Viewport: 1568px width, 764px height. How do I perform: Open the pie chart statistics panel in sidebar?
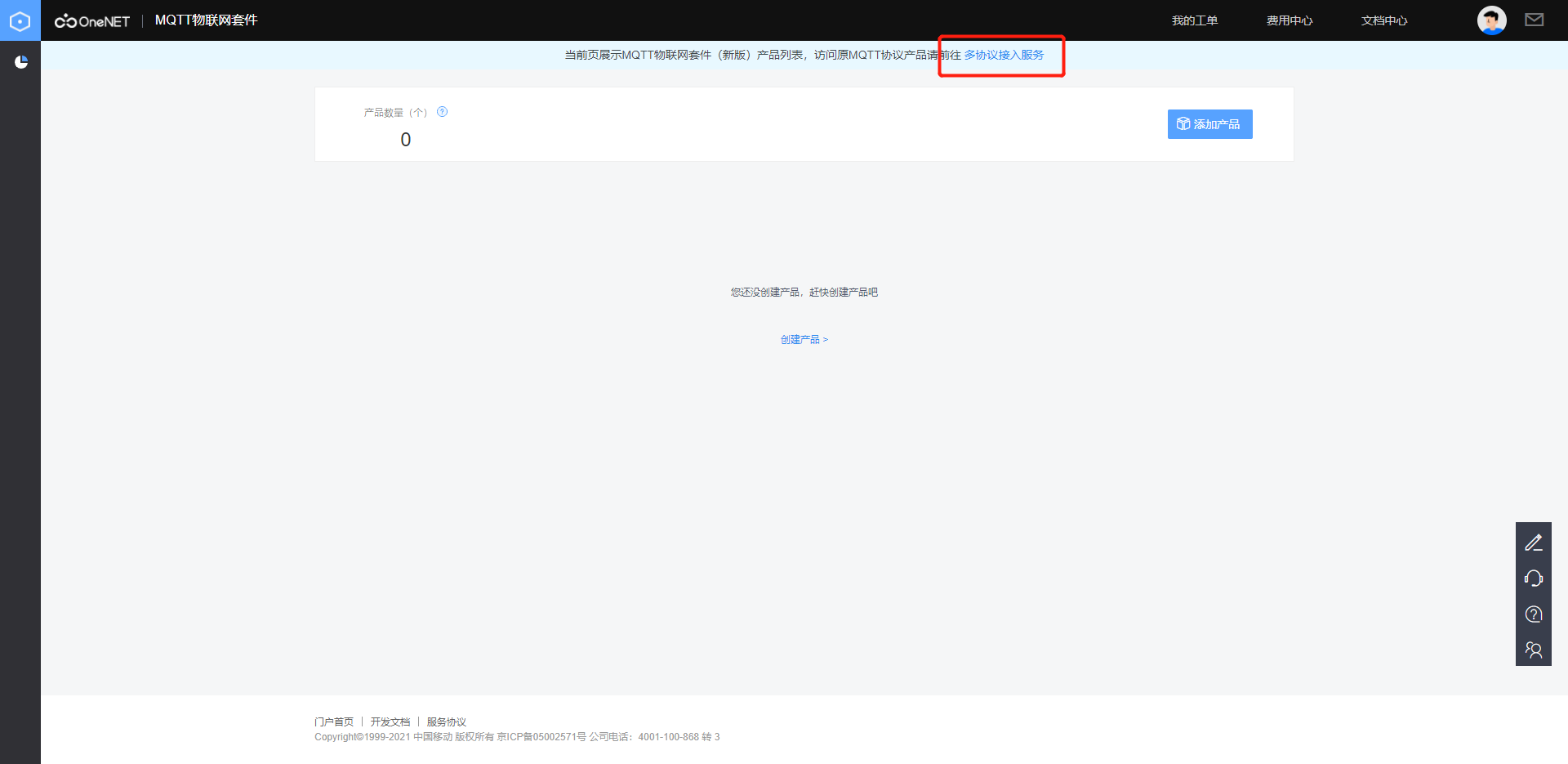tap(22, 61)
